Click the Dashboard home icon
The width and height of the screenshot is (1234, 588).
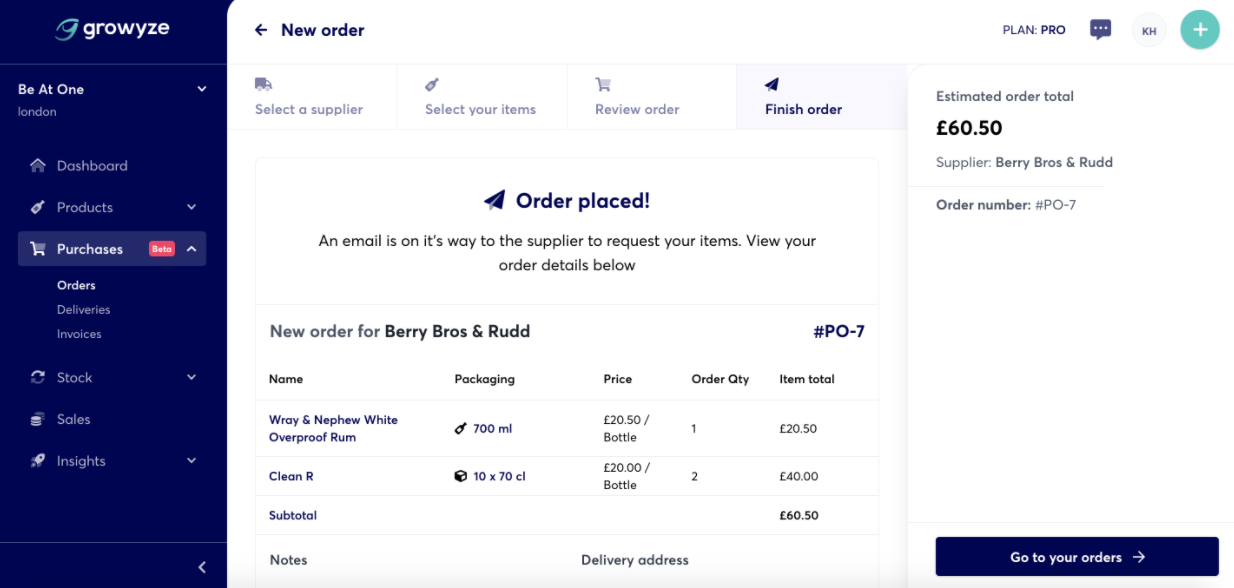click(38, 166)
